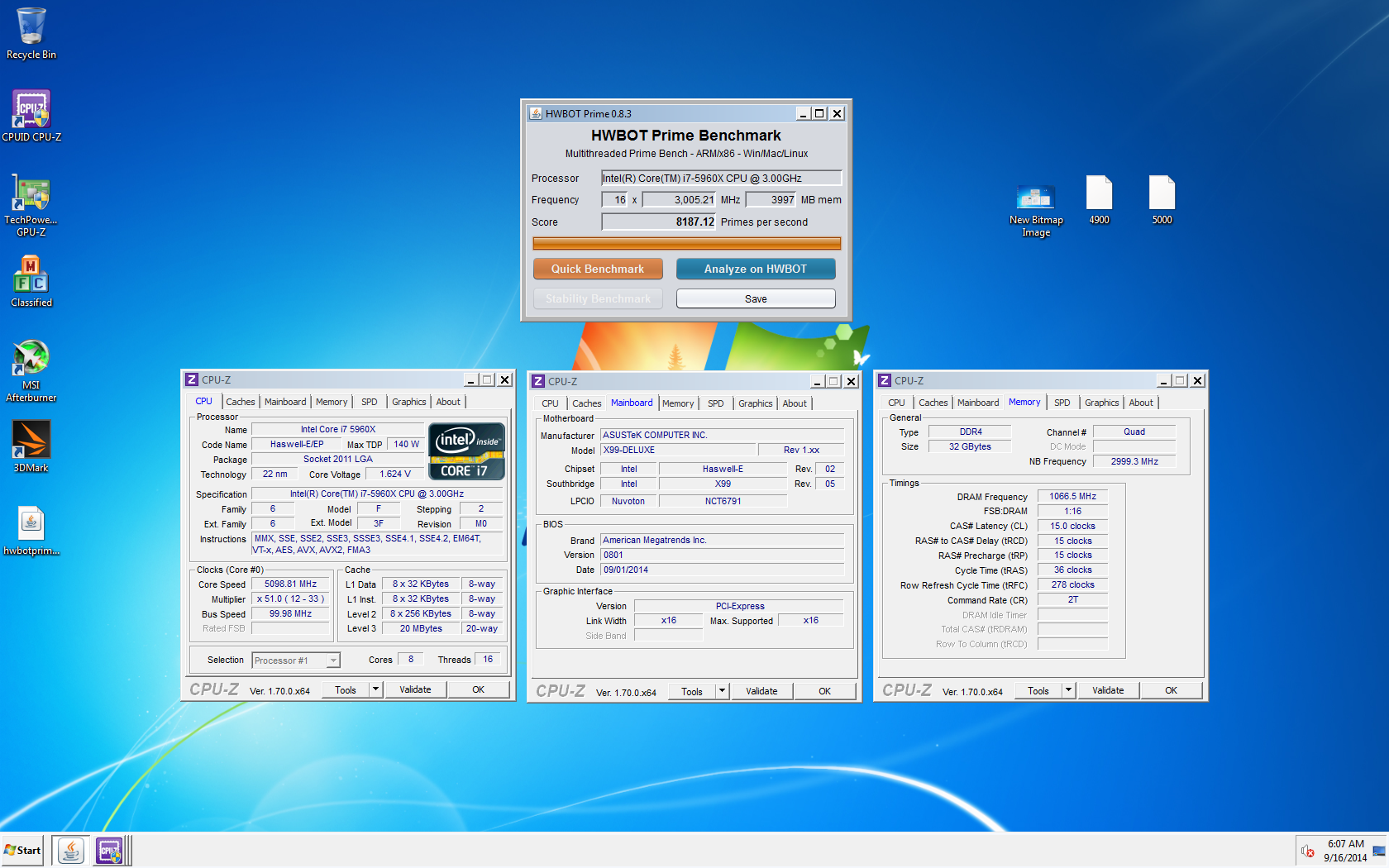The image size is (1389, 868).
Task: Click Quick Benchmark in HWBOT Prime
Action: tap(598, 269)
